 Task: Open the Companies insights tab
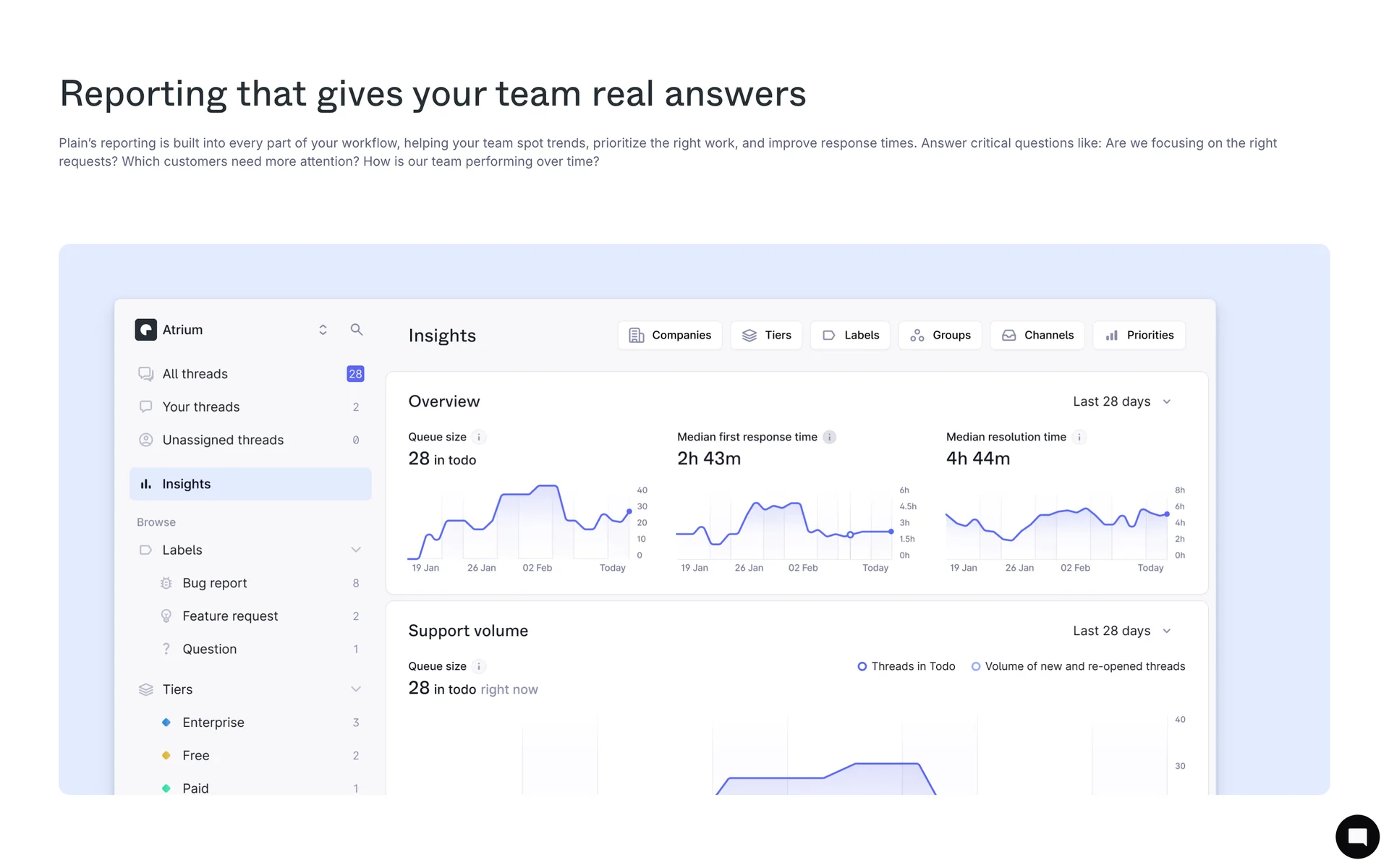click(670, 336)
